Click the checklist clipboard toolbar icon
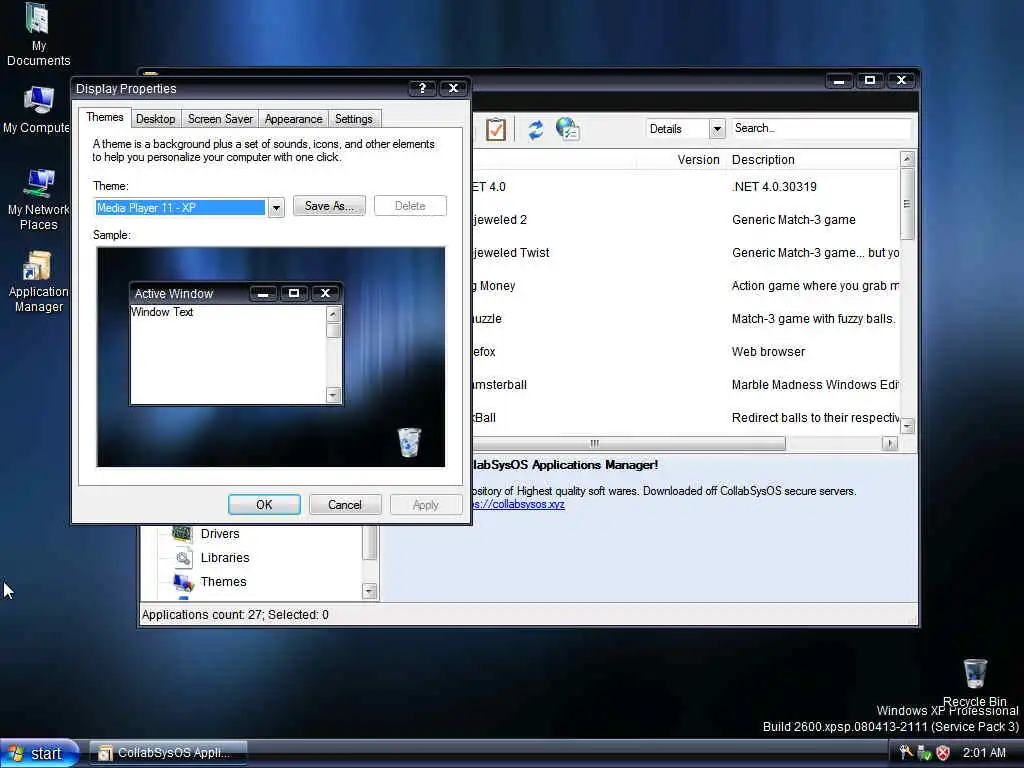Viewport: 1024px width, 768px height. 496,129
